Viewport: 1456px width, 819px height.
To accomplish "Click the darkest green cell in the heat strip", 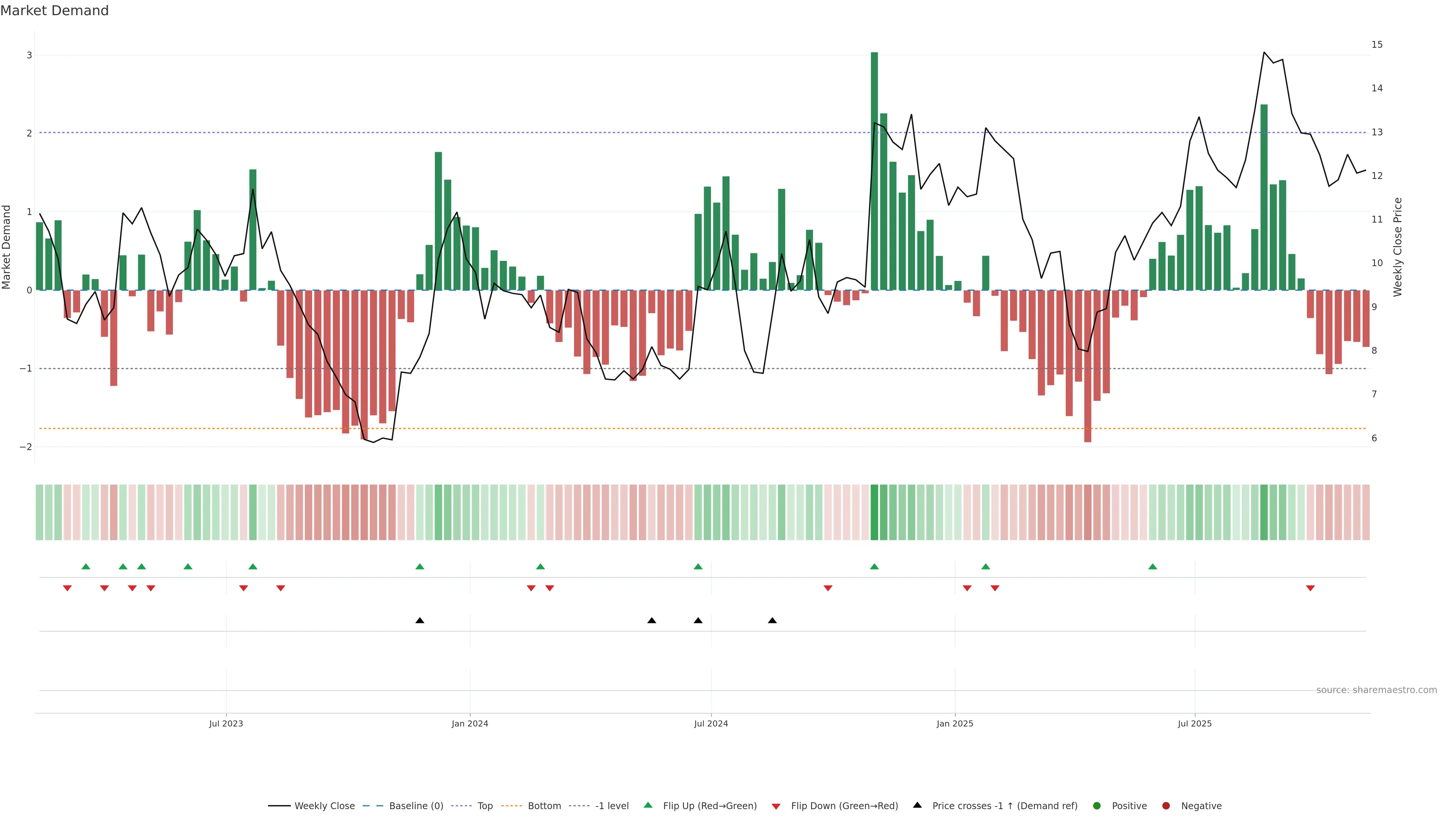I will pos(874,512).
